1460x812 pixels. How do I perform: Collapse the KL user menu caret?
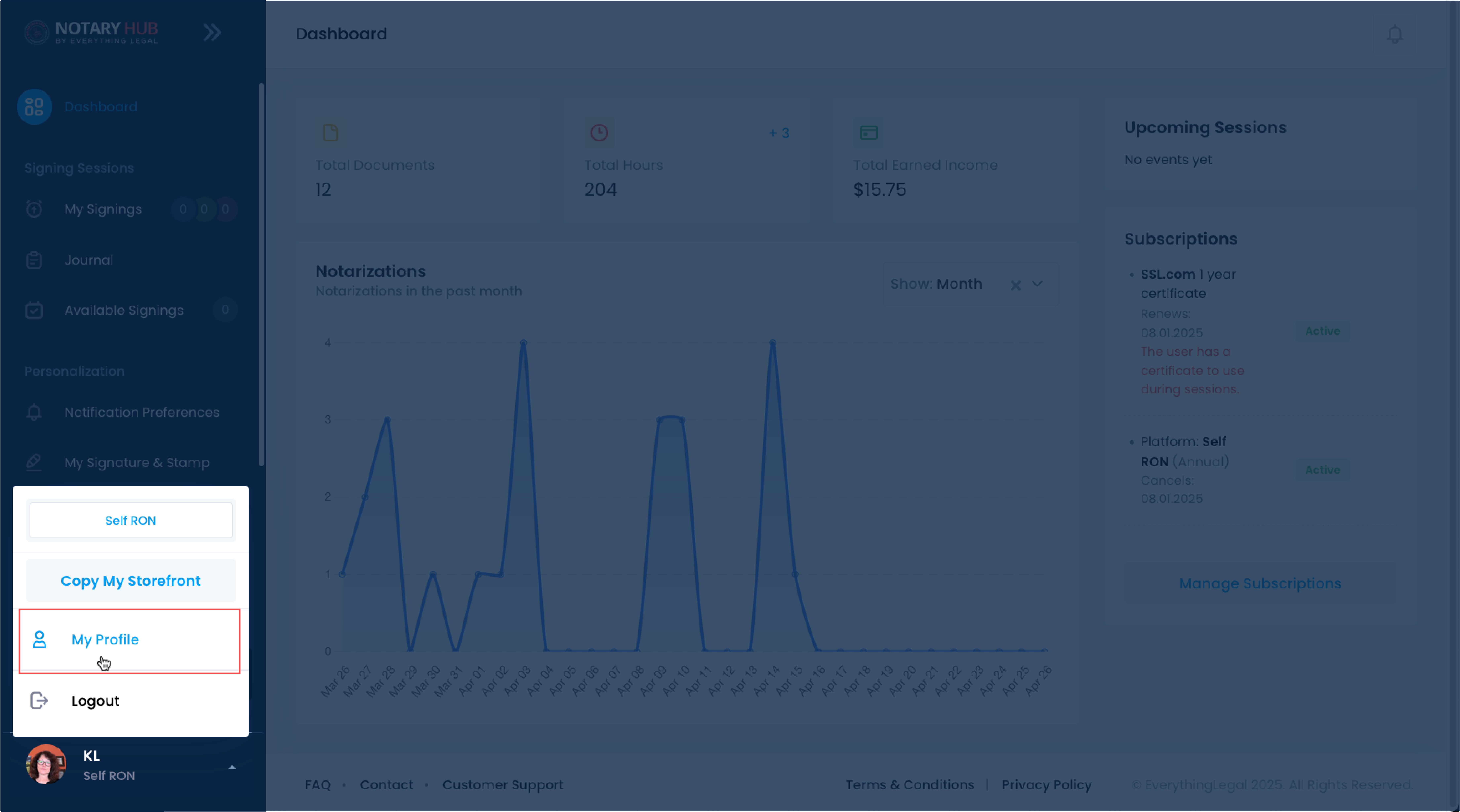[232, 767]
